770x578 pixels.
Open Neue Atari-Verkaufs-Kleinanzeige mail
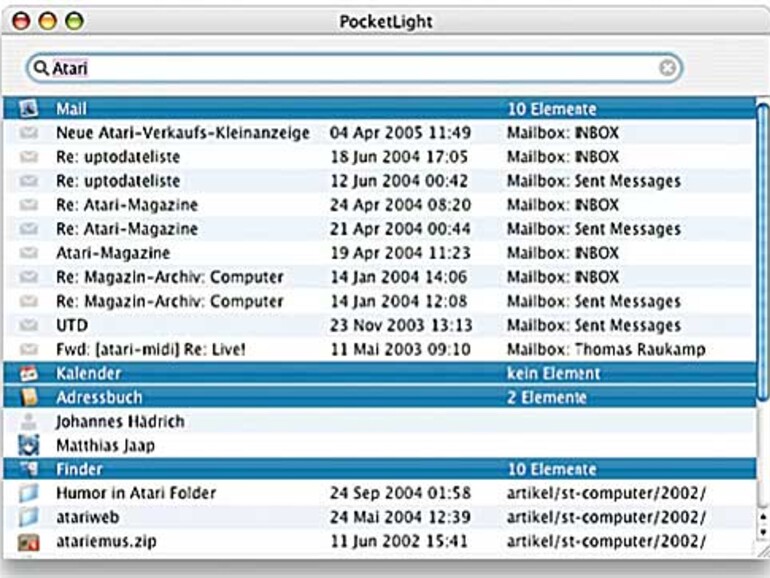(x=183, y=133)
